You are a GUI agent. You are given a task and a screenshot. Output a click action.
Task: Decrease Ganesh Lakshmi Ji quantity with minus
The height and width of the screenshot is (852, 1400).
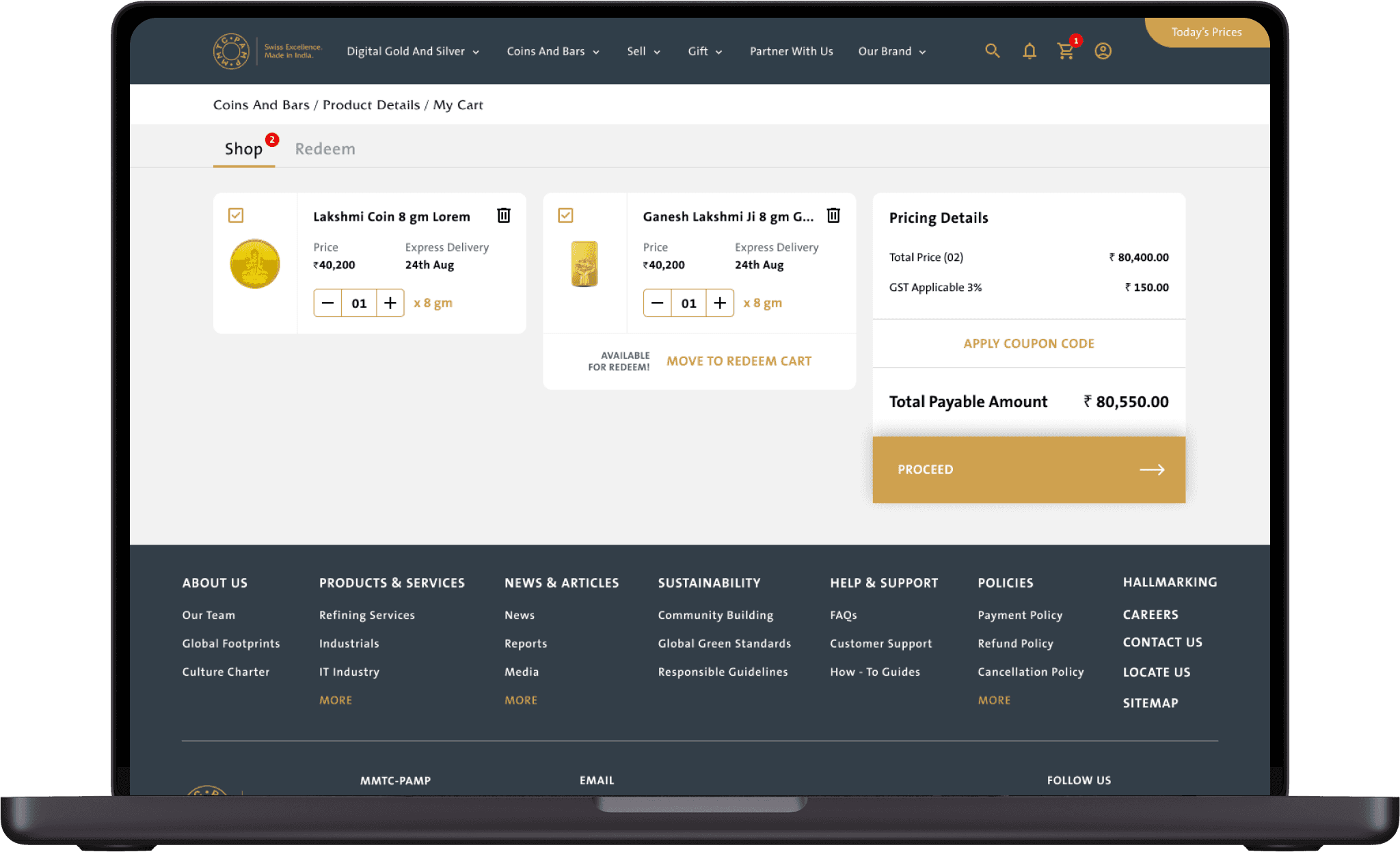pyautogui.click(x=658, y=303)
